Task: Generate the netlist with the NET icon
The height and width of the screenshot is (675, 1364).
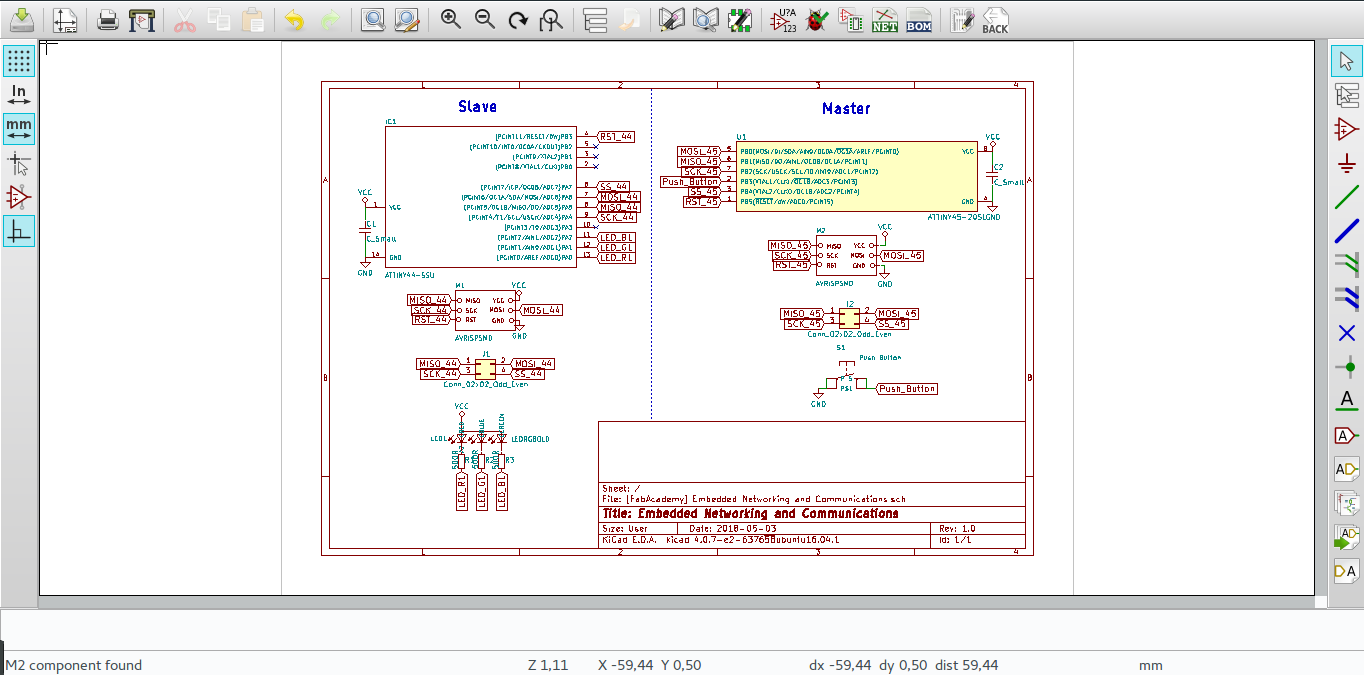Action: point(885,19)
